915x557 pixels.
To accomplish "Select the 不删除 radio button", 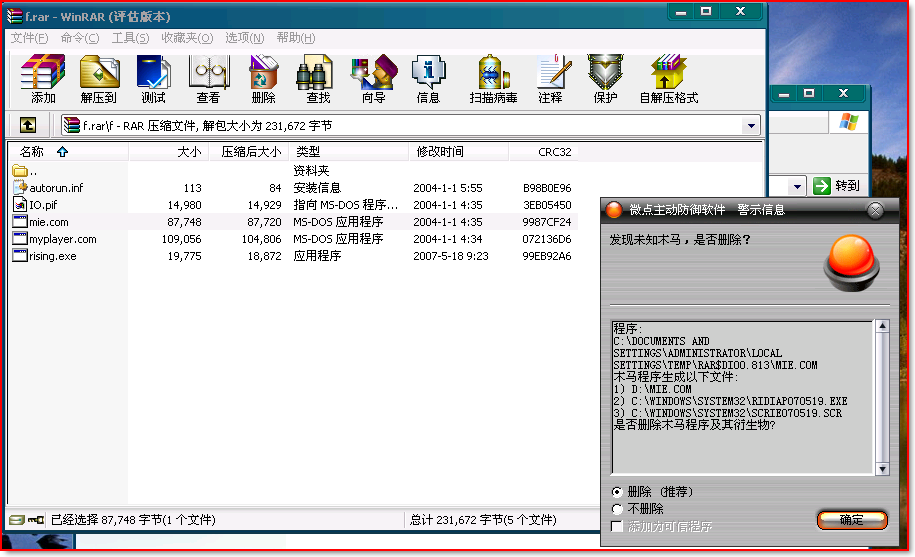I will tap(617, 509).
